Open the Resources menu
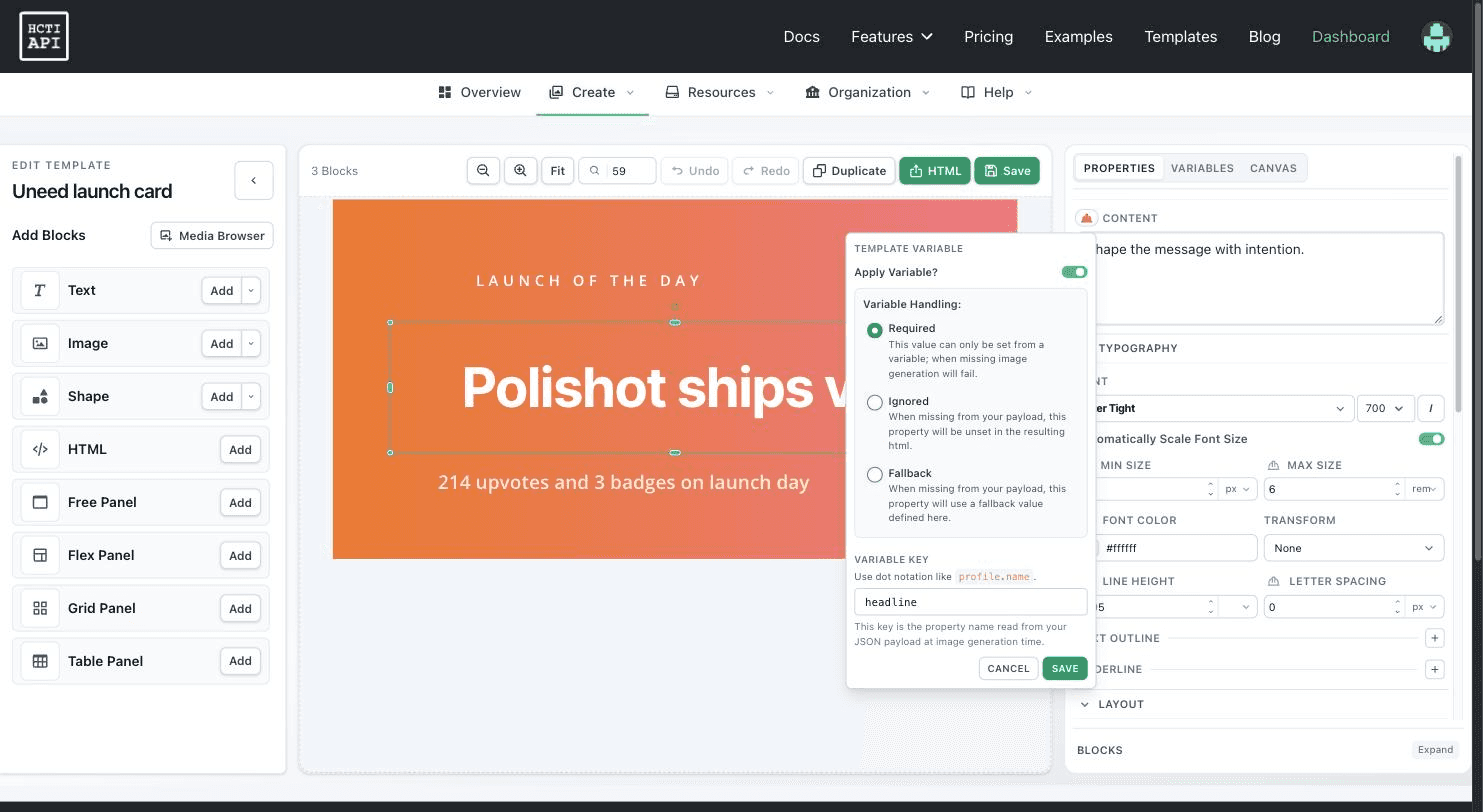Screen dimensions: 1483x812 [720, 92]
